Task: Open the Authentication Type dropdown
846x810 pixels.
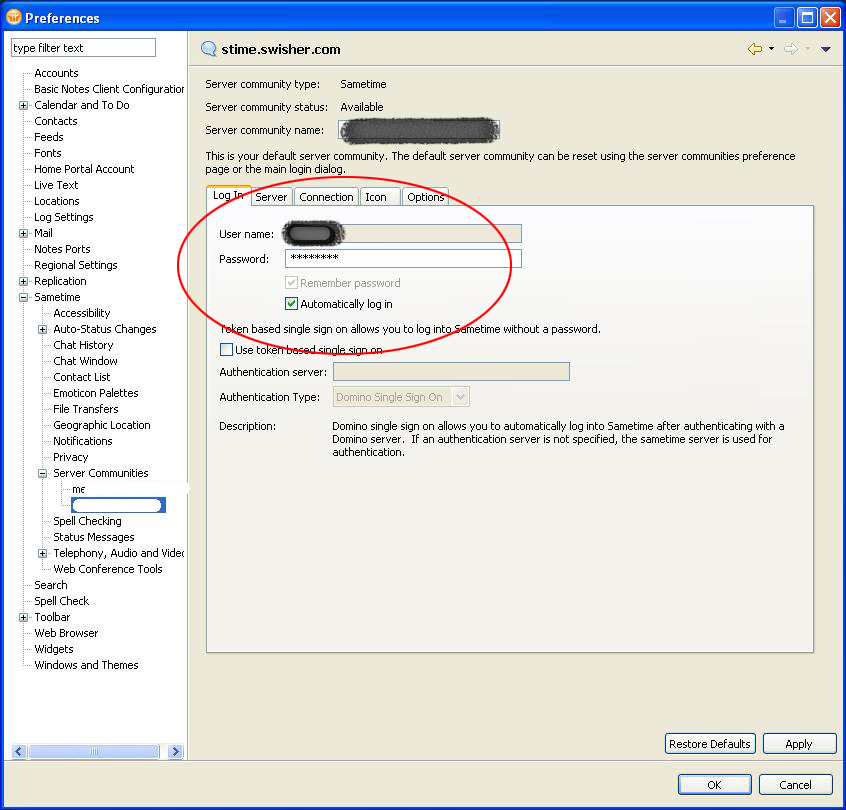Action: (460, 397)
